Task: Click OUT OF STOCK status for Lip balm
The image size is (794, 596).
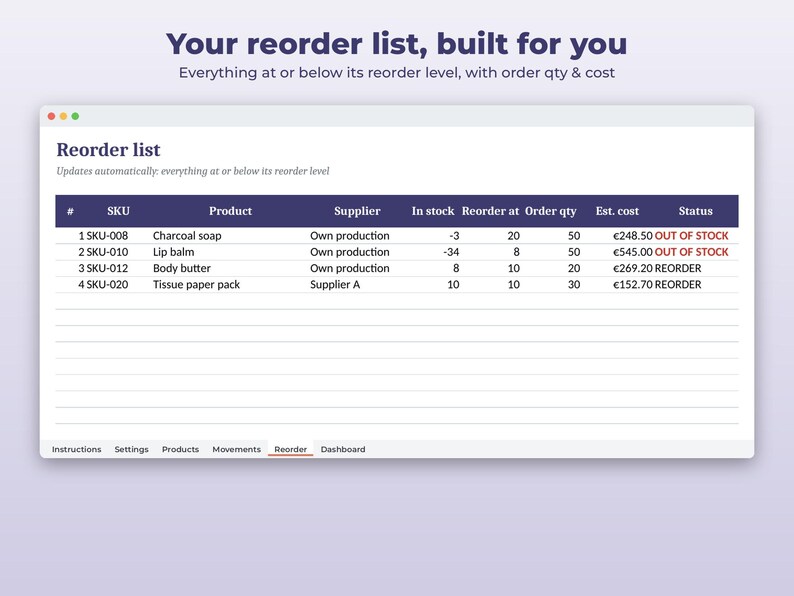Action: point(691,252)
